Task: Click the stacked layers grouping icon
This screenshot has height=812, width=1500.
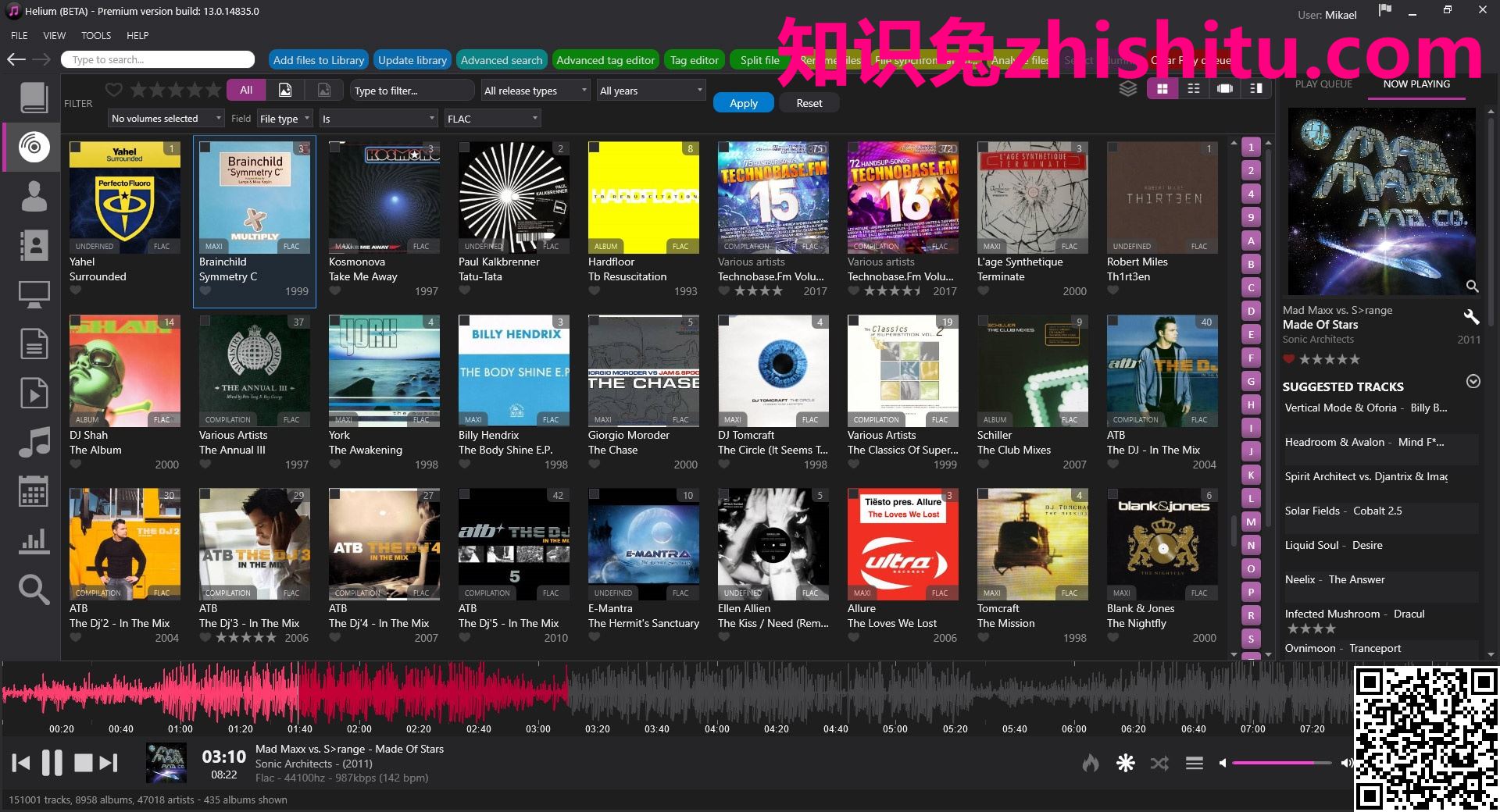Action: 1127,89
